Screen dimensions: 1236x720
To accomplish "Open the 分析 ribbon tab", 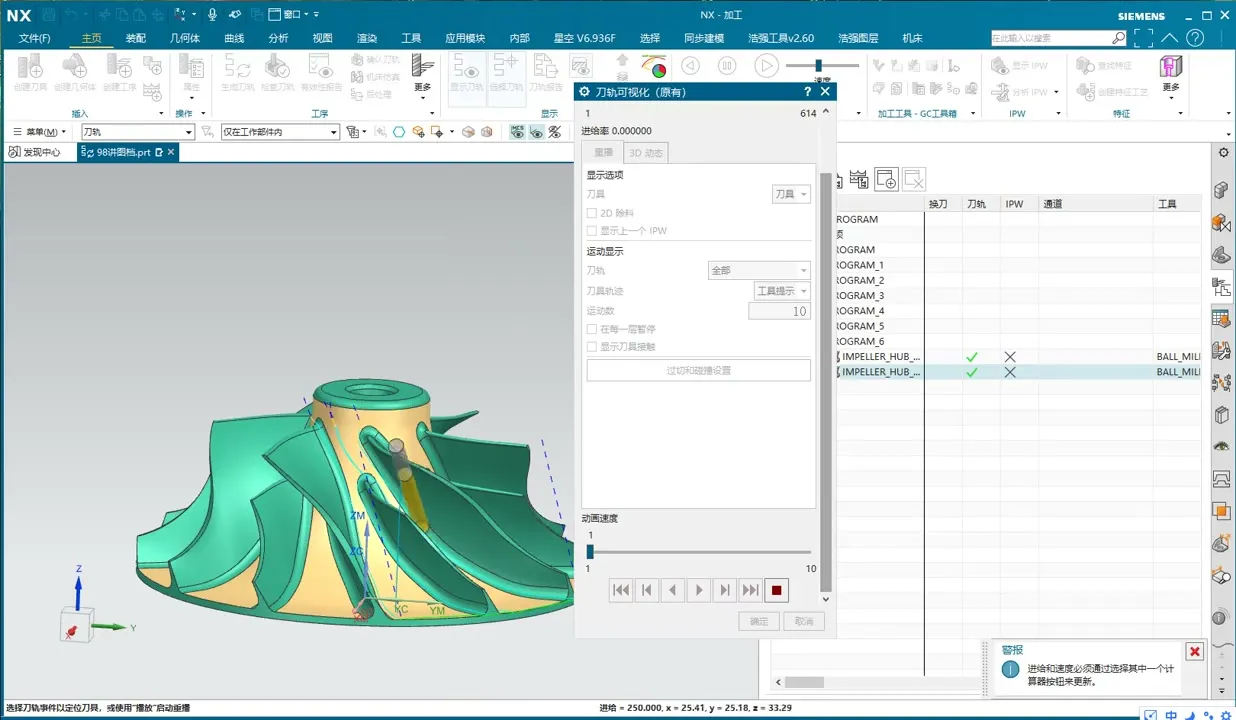I will pyautogui.click(x=278, y=38).
